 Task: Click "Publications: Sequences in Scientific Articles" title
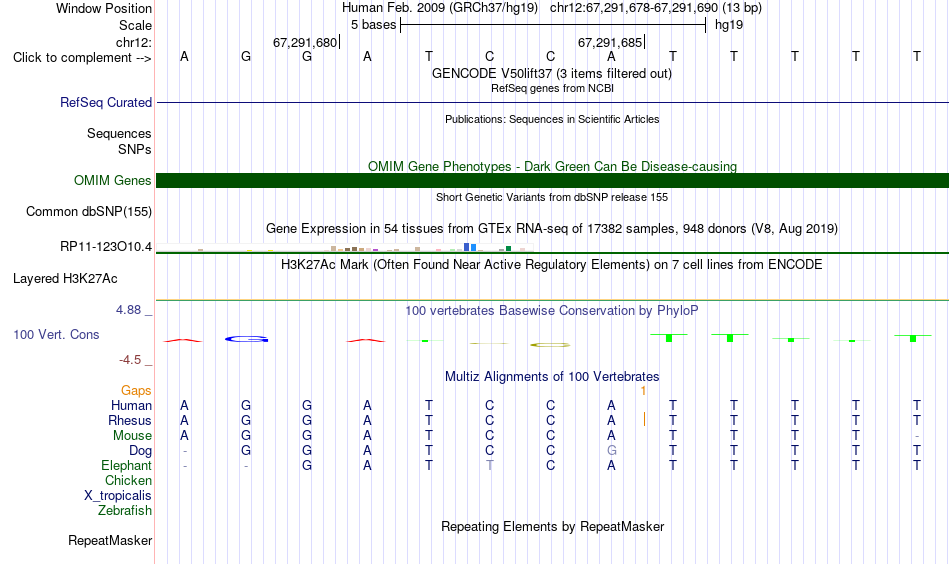click(x=552, y=119)
